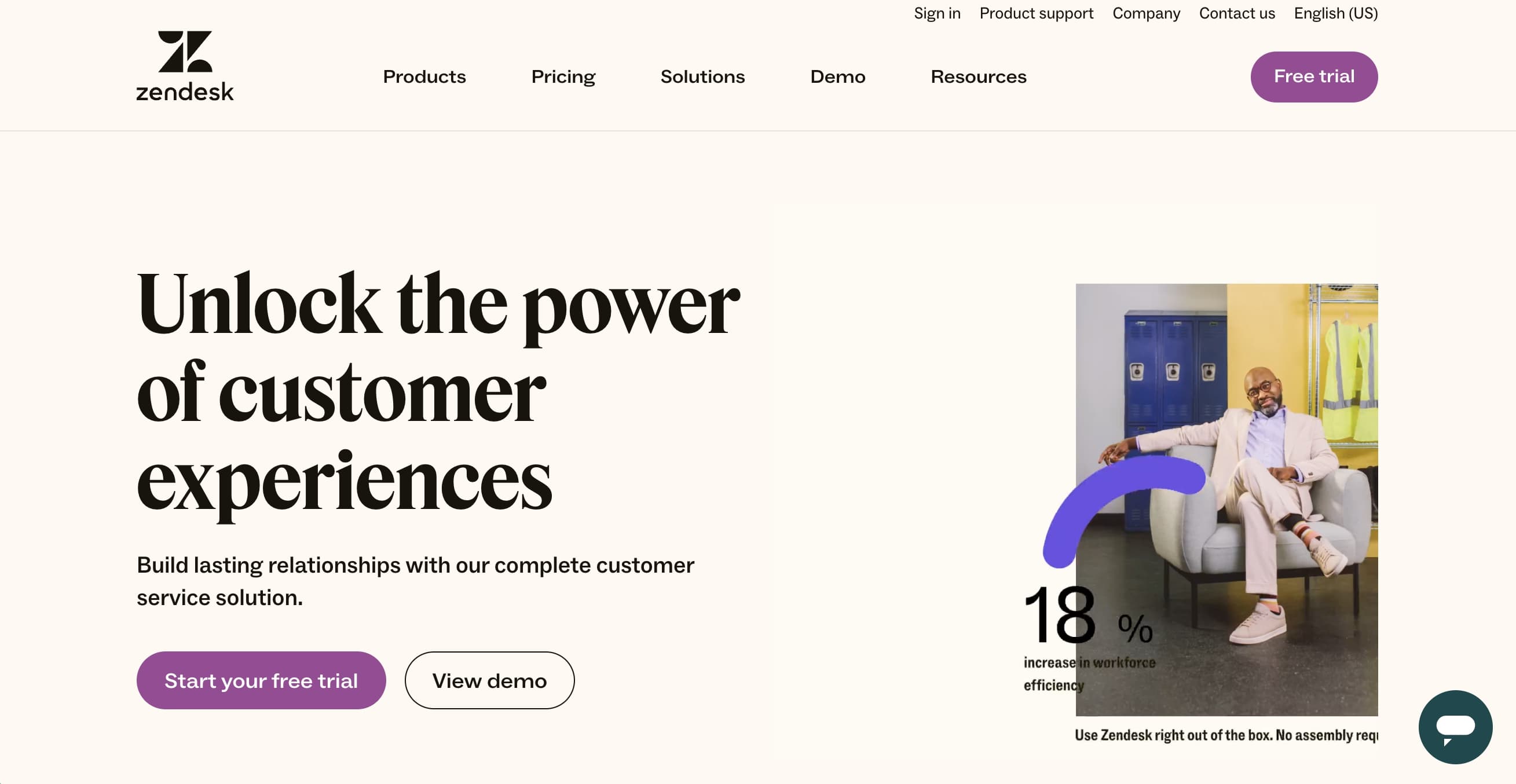Screen dimensions: 1516x784
Task: Open the Company menu link
Action: click(x=1146, y=13)
